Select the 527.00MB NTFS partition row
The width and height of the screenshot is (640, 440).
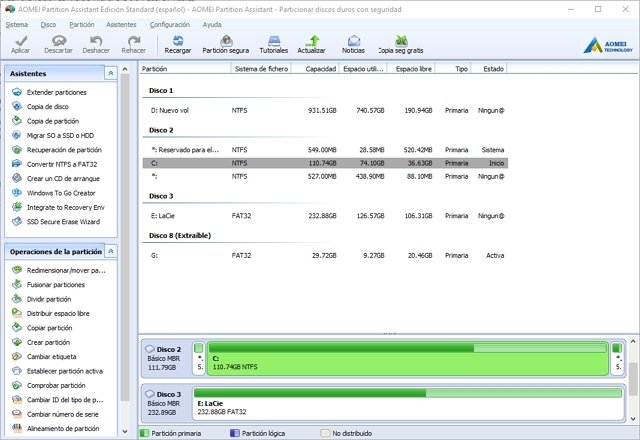click(x=325, y=176)
